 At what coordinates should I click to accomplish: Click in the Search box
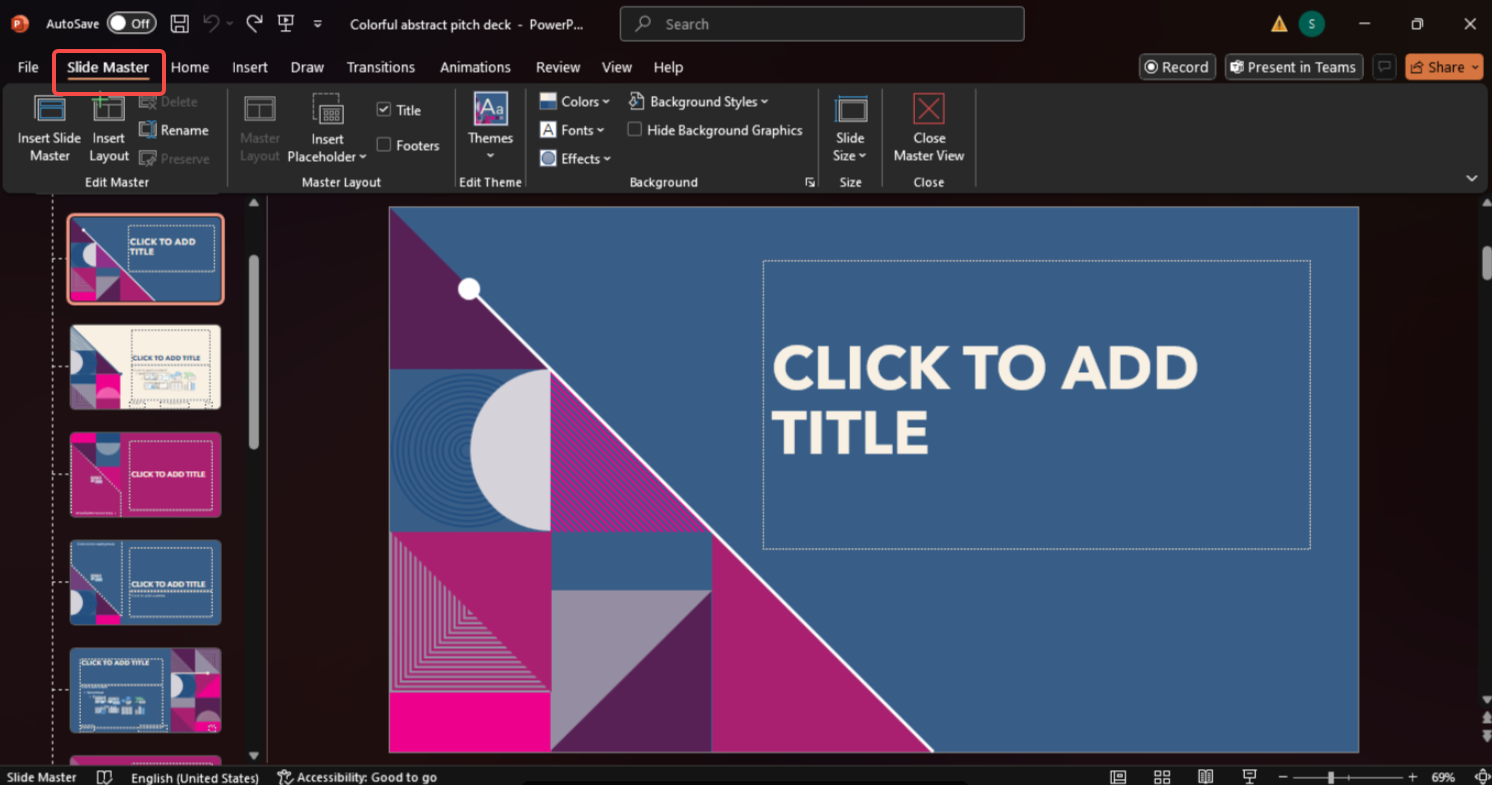tap(822, 24)
